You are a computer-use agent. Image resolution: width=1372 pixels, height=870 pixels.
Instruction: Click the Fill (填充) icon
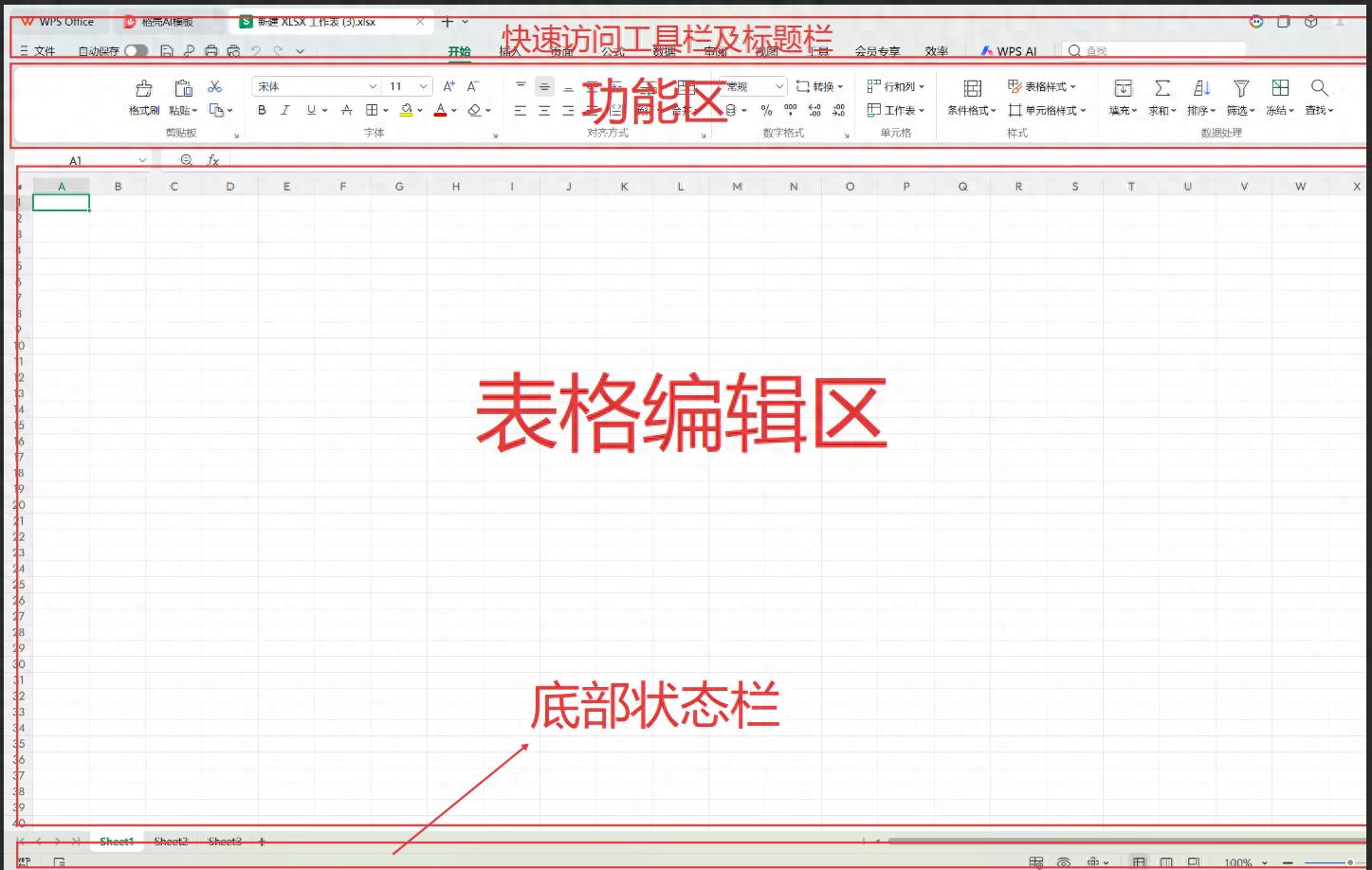(1123, 88)
